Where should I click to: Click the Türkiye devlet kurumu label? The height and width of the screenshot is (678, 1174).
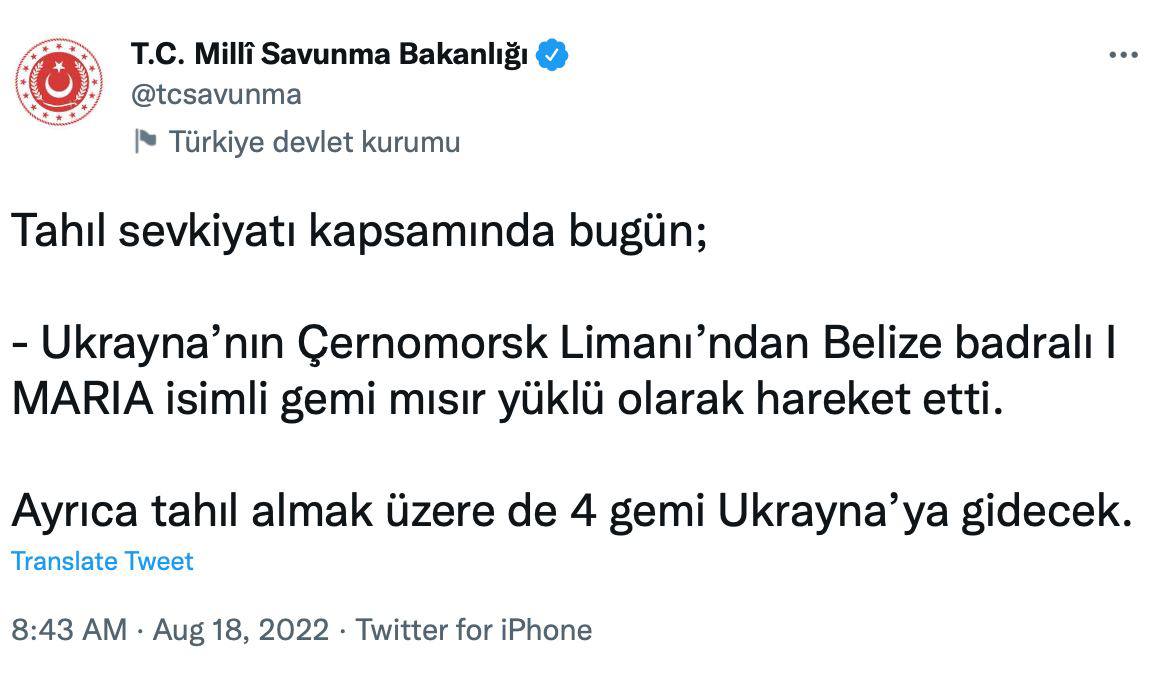click(314, 142)
